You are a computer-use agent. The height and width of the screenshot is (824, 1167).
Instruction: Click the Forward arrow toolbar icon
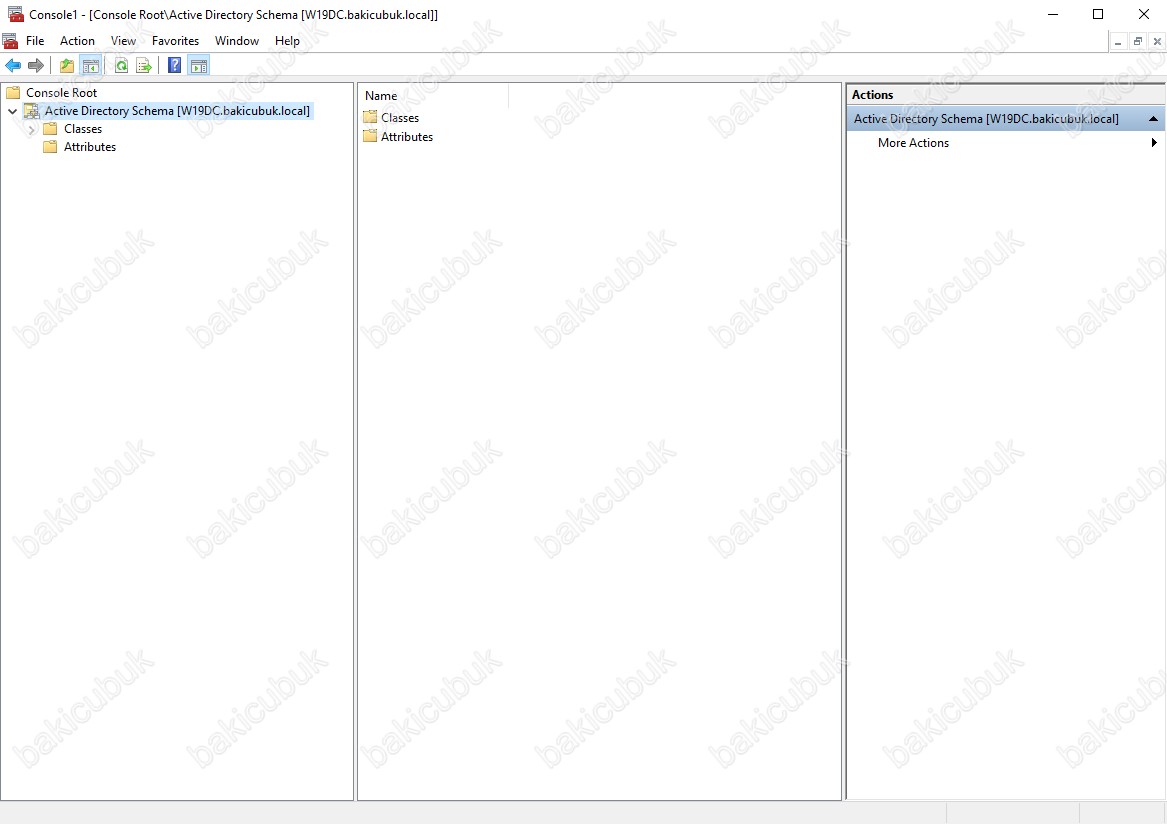point(36,66)
